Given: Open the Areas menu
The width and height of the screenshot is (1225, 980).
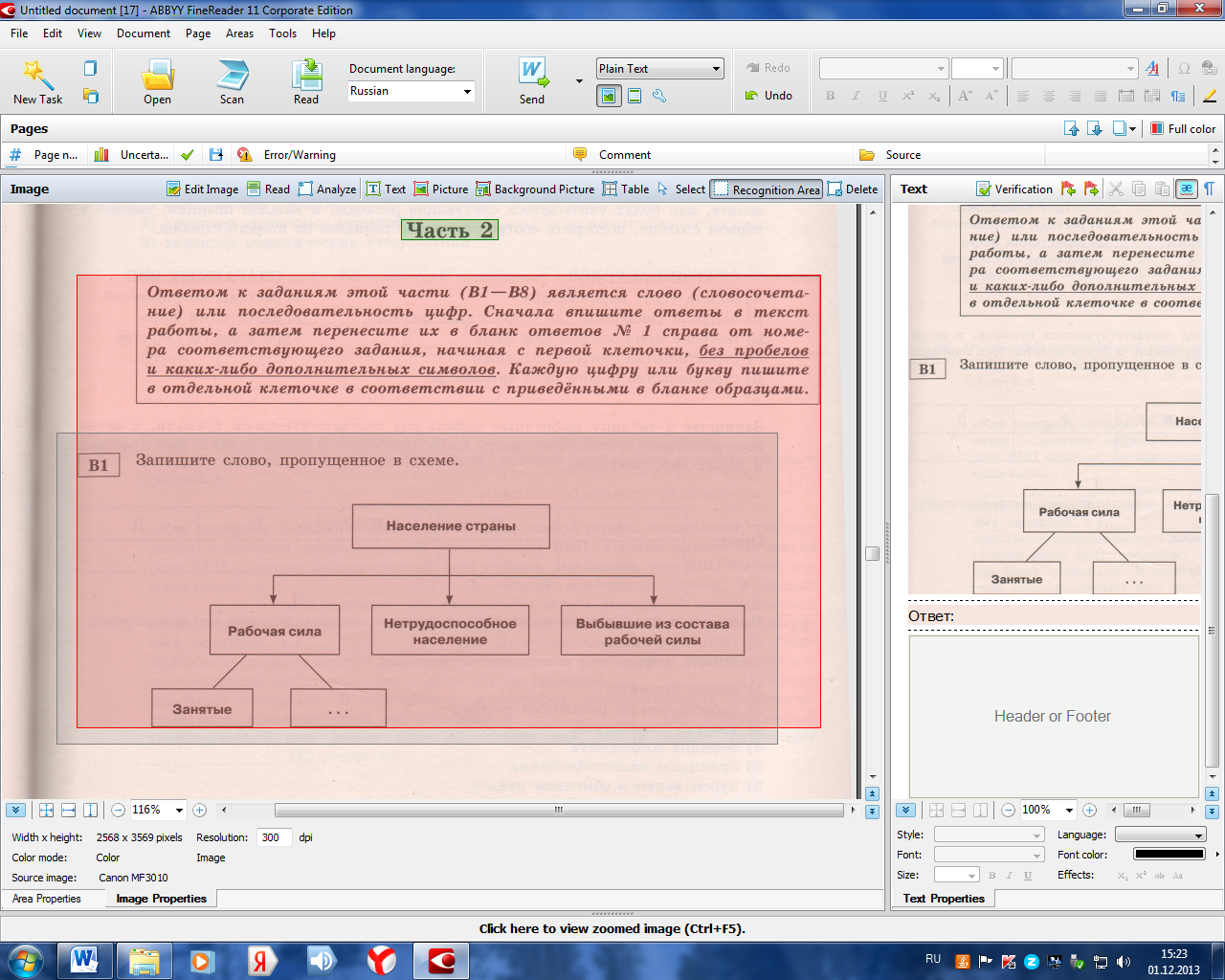Looking at the screenshot, I should point(239,33).
